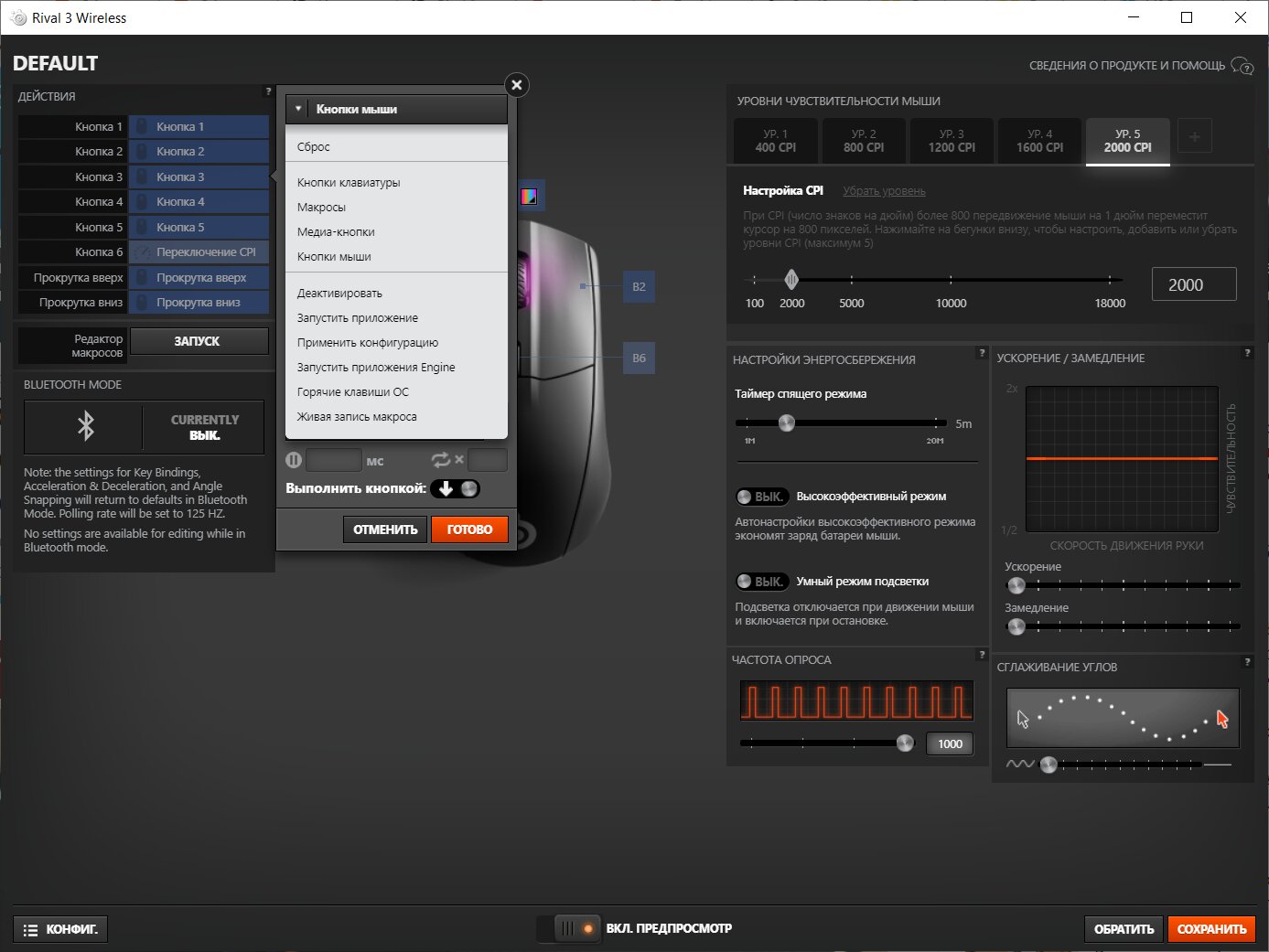Click Убрать уровень link

(884, 191)
